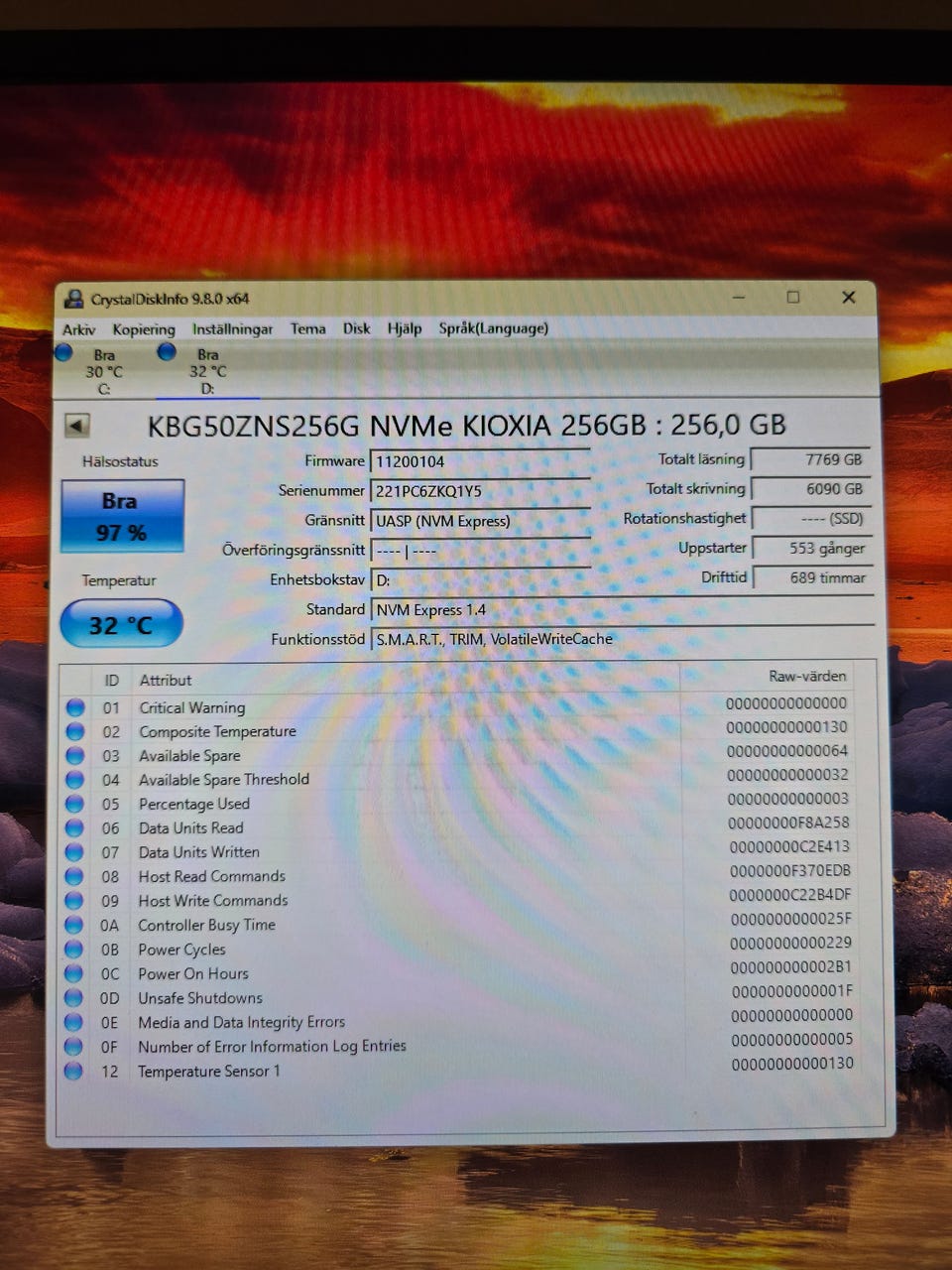Click status dot for Power On Hours

(74, 974)
